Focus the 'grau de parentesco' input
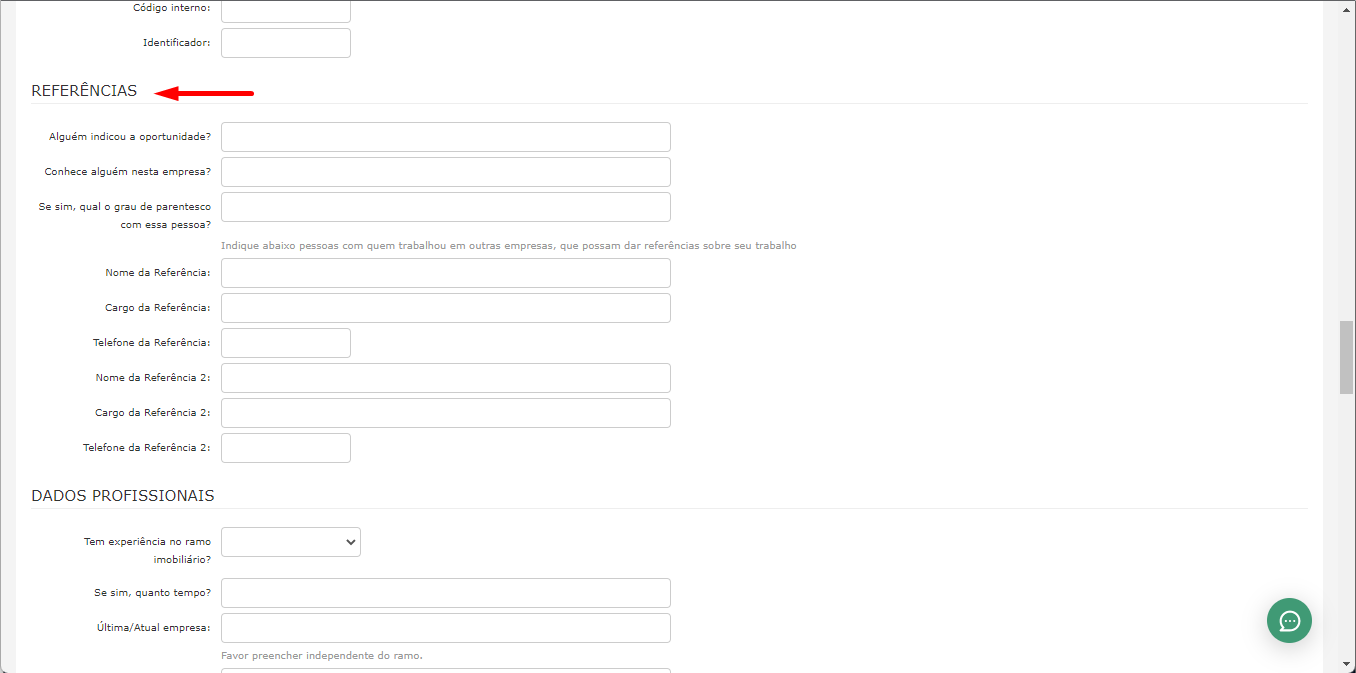This screenshot has width=1356, height=673. (446, 207)
